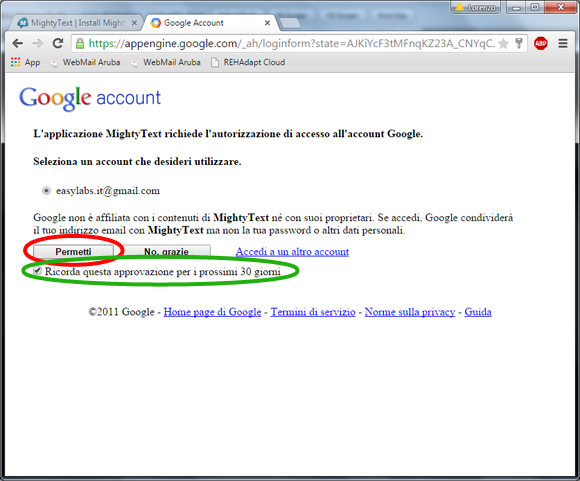The width and height of the screenshot is (580, 481).
Task: Click Accedi a un altro account link
Action: [x=292, y=252]
